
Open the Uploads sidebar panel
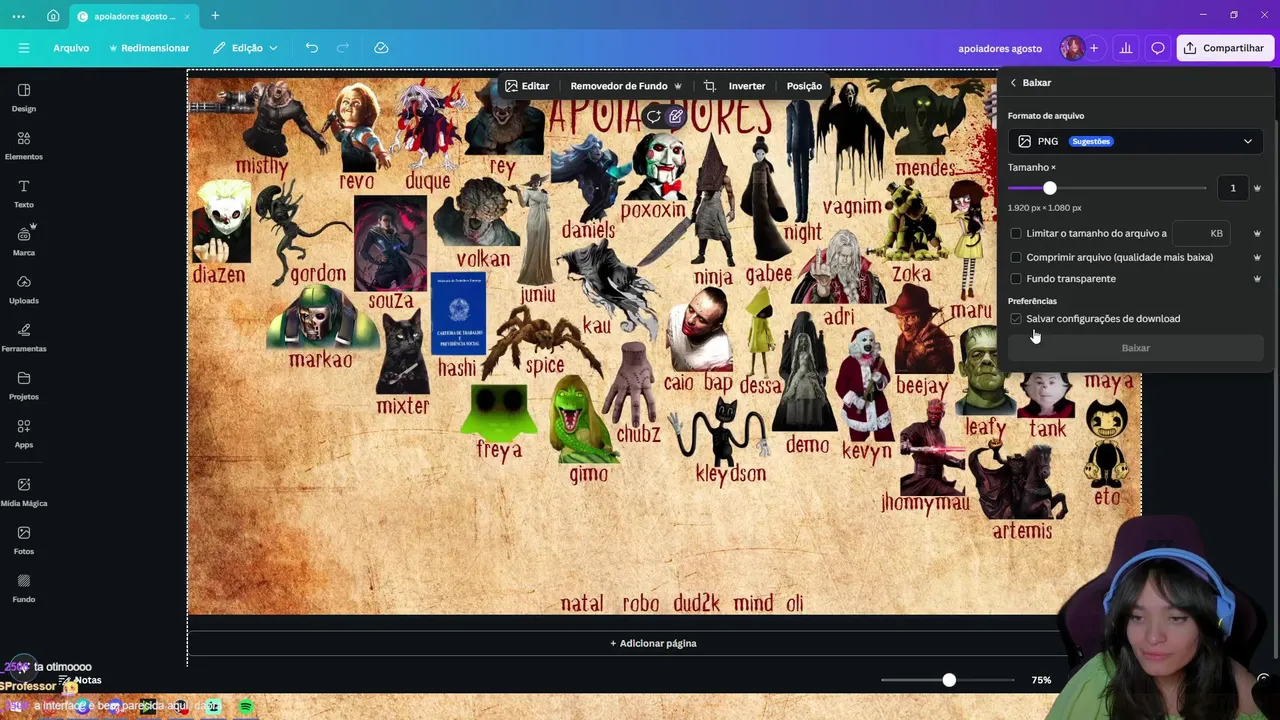[24, 289]
